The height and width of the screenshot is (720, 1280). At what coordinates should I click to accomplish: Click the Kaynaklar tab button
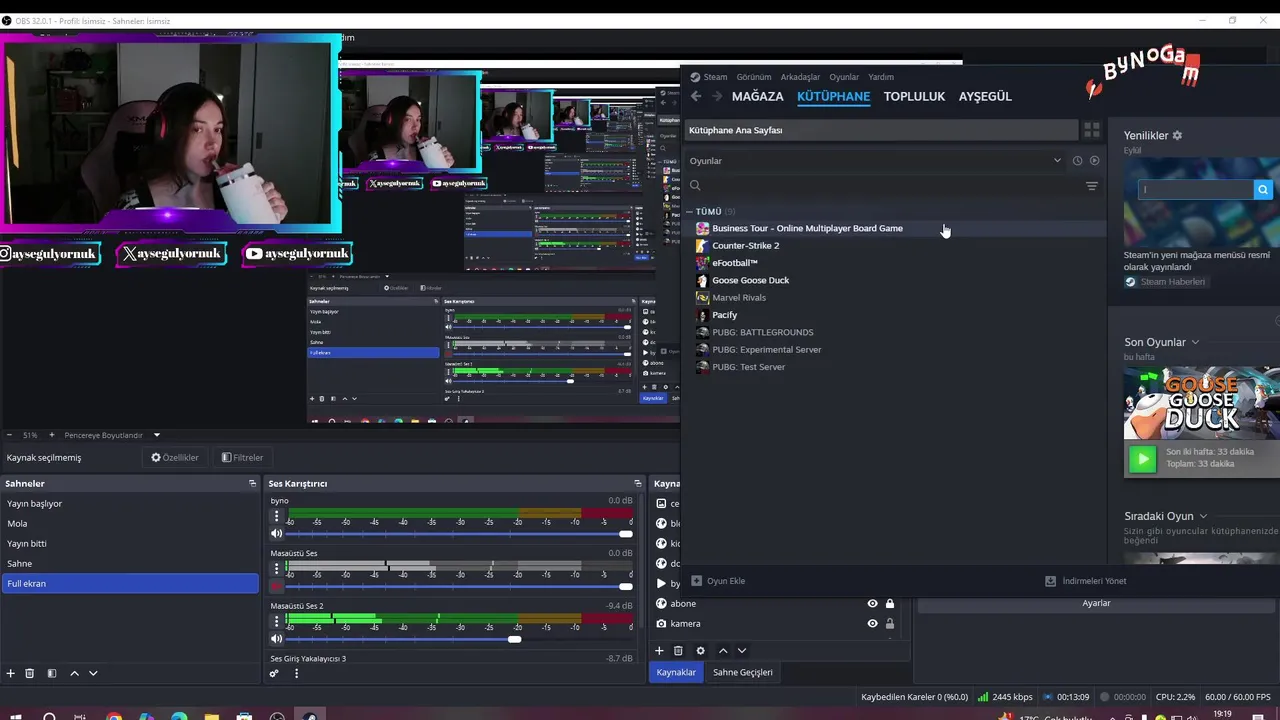pos(676,672)
